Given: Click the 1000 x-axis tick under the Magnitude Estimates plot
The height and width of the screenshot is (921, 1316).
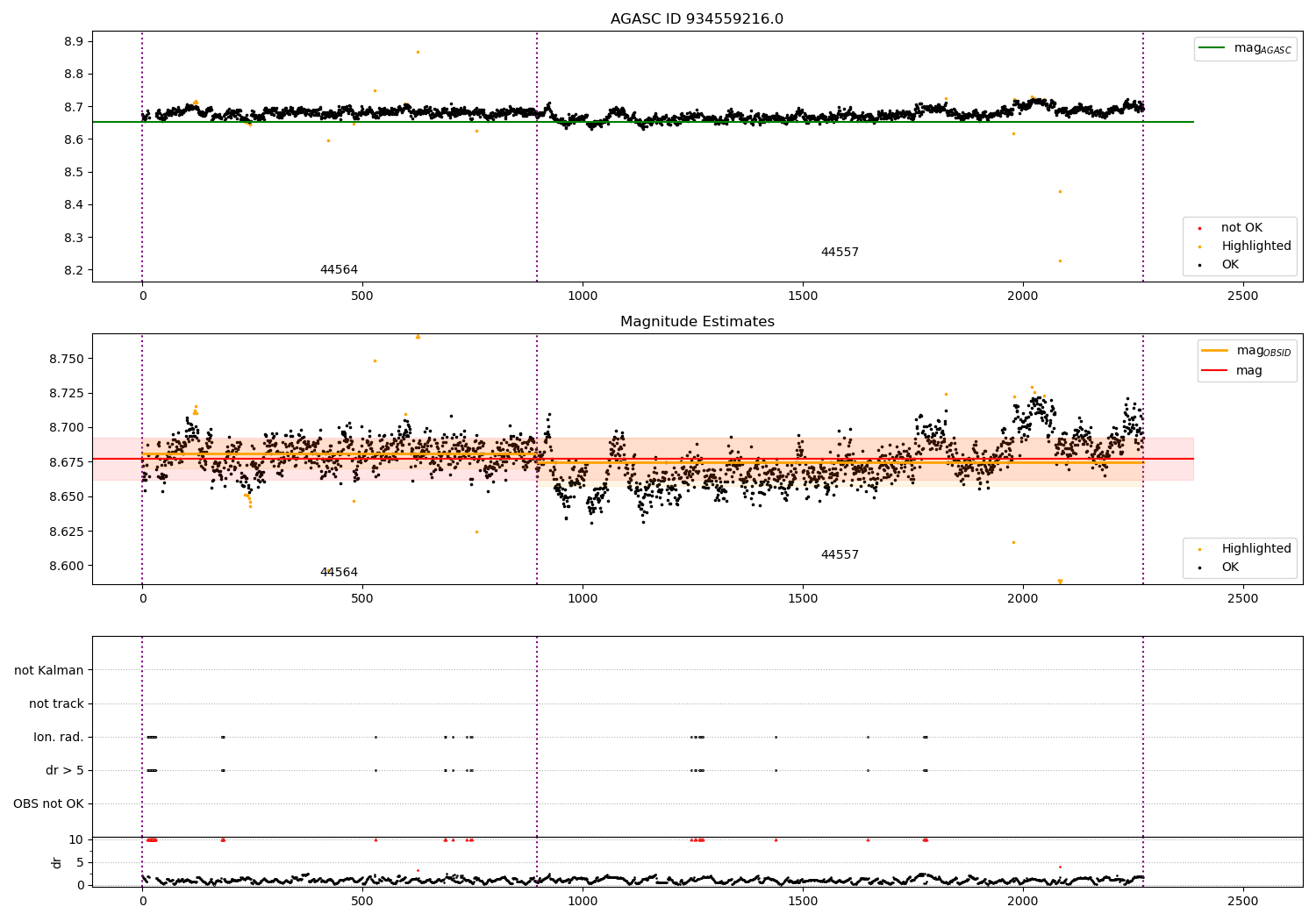Looking at the screenshot, I should point(583,599).
